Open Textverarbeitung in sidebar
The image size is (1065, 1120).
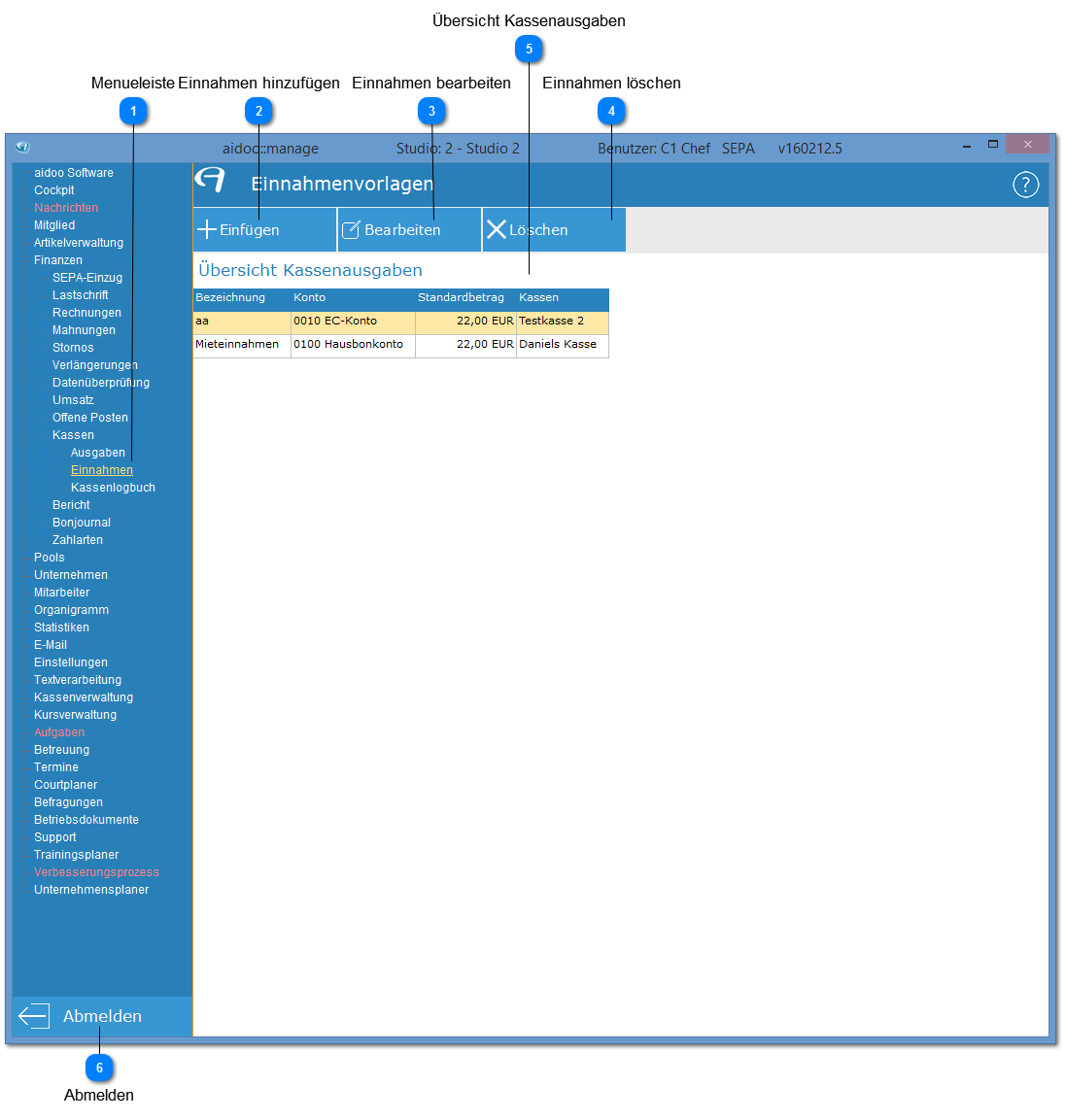click(x=78, y=680)
